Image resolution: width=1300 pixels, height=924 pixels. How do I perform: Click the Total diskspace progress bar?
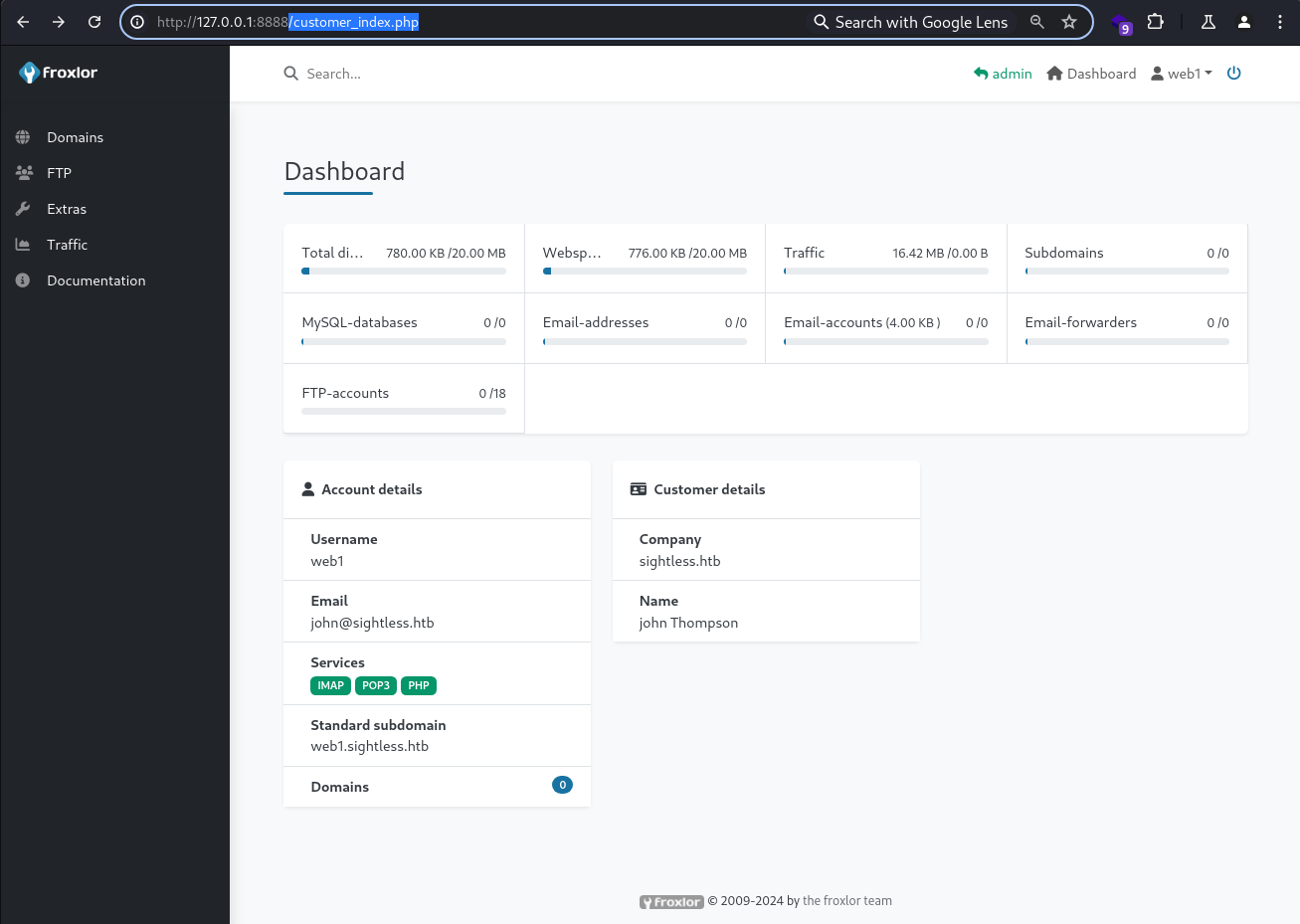[404, 271]
